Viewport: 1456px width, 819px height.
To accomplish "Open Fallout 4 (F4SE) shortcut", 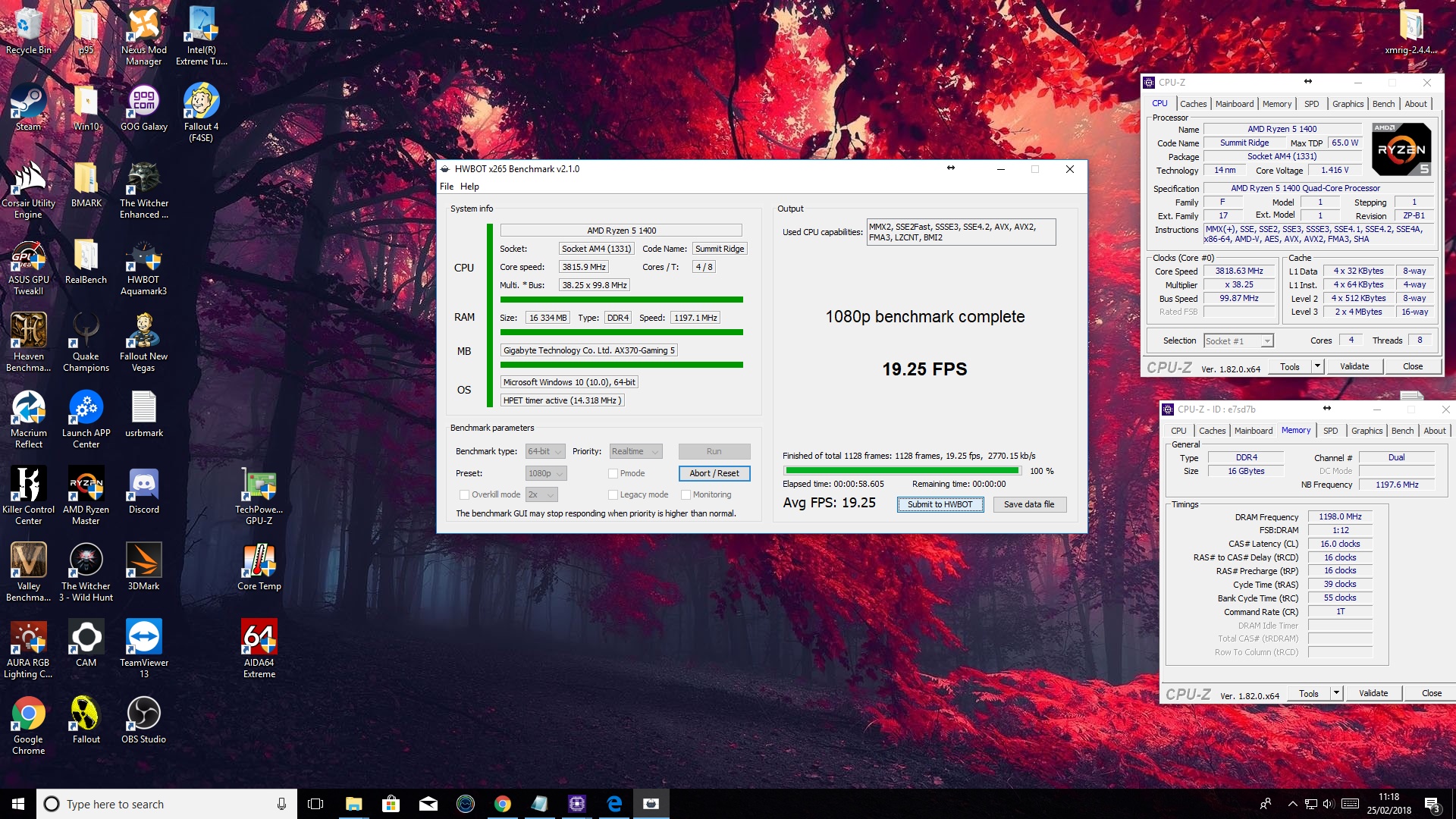I will (201, 112).
